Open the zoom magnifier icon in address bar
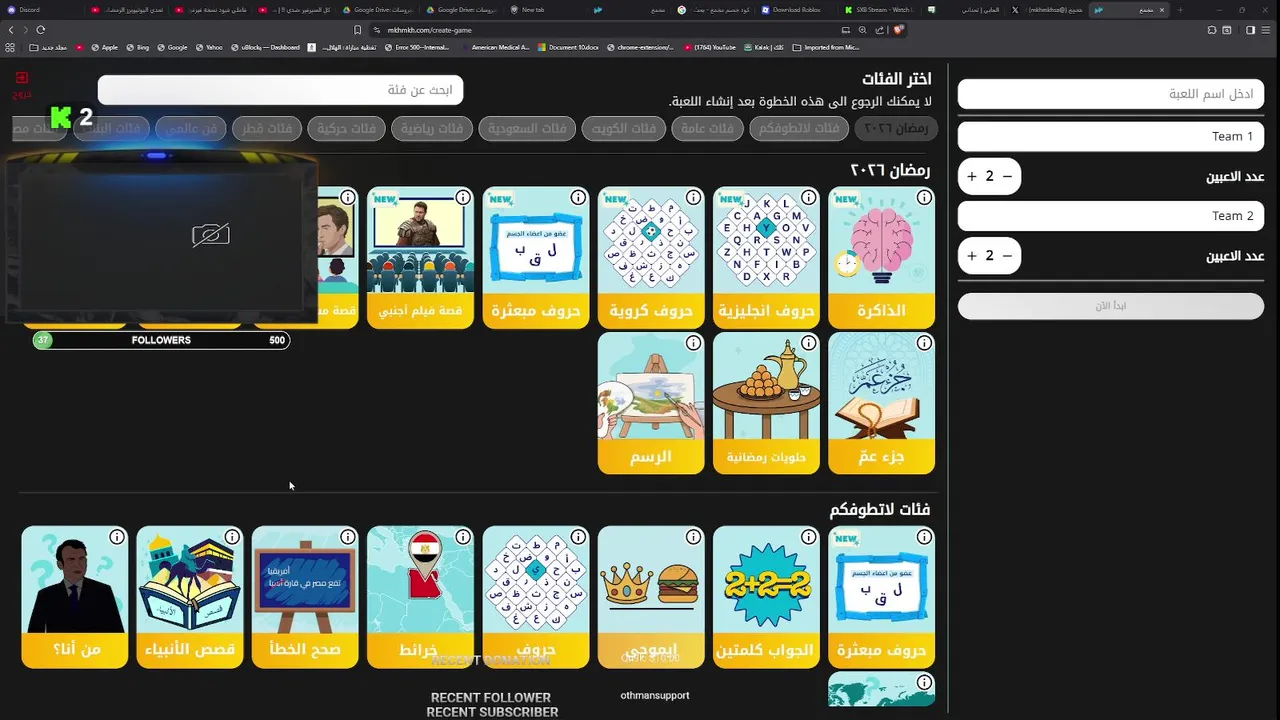Screen dimensions: 1280x720 coord(862,30)
